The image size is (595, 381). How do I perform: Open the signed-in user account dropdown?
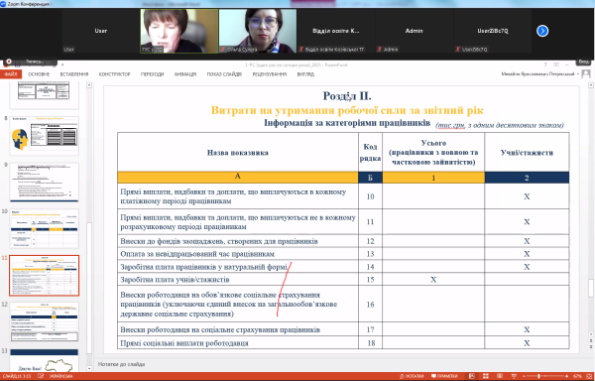tap(539, 74)
